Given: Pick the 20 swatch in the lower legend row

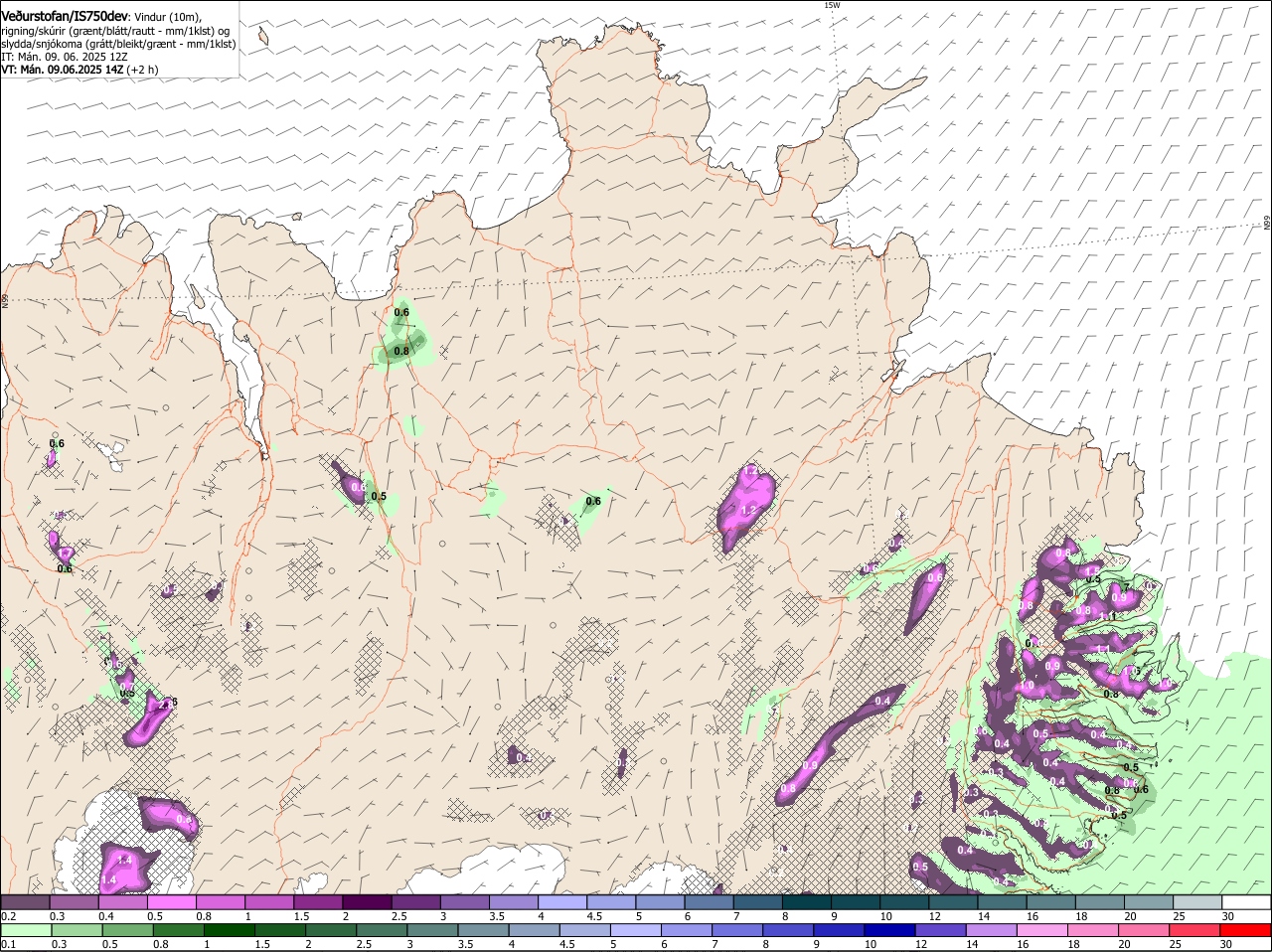Looking at the screenshot, I should (1144, 931).
